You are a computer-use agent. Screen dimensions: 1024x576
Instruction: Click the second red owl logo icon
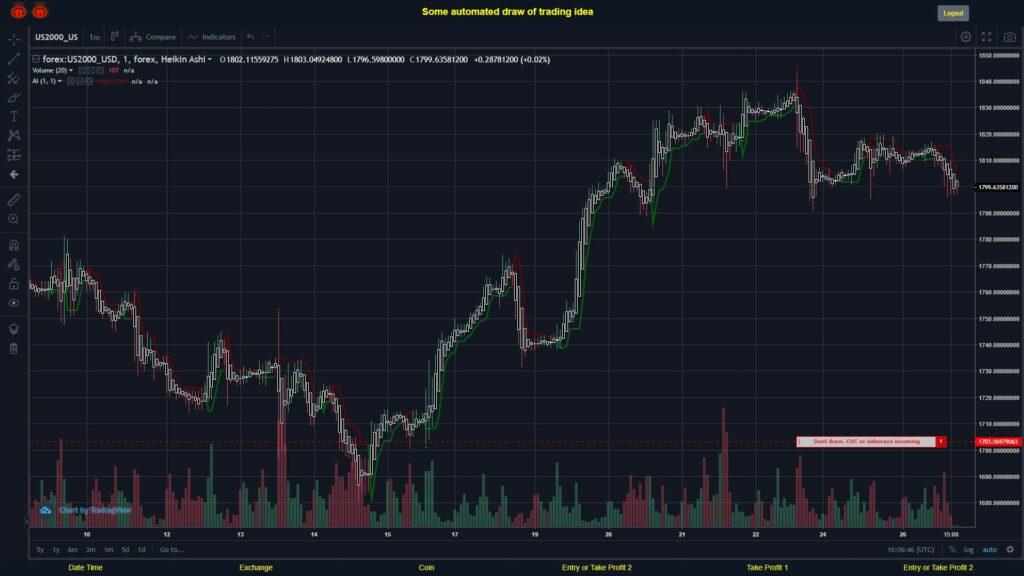[x=40, y=11]
